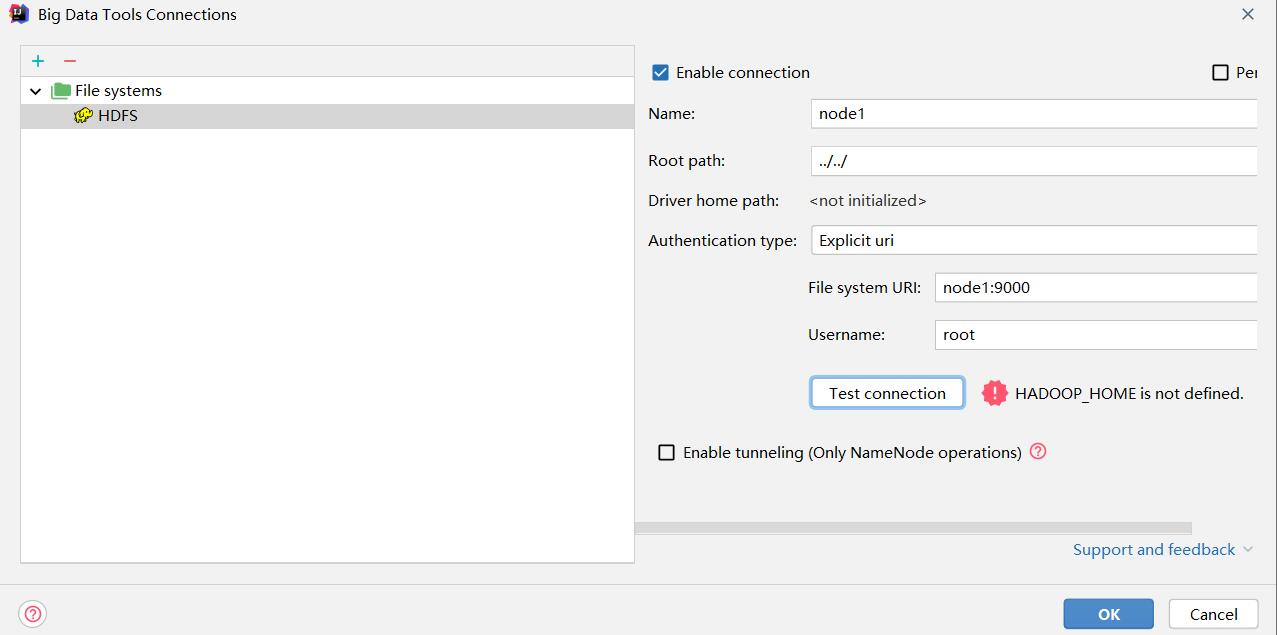Enable tunneling for NameNode operations
Image resolution: width=1277 pixels, height=635 pixels.
(666, 452)
